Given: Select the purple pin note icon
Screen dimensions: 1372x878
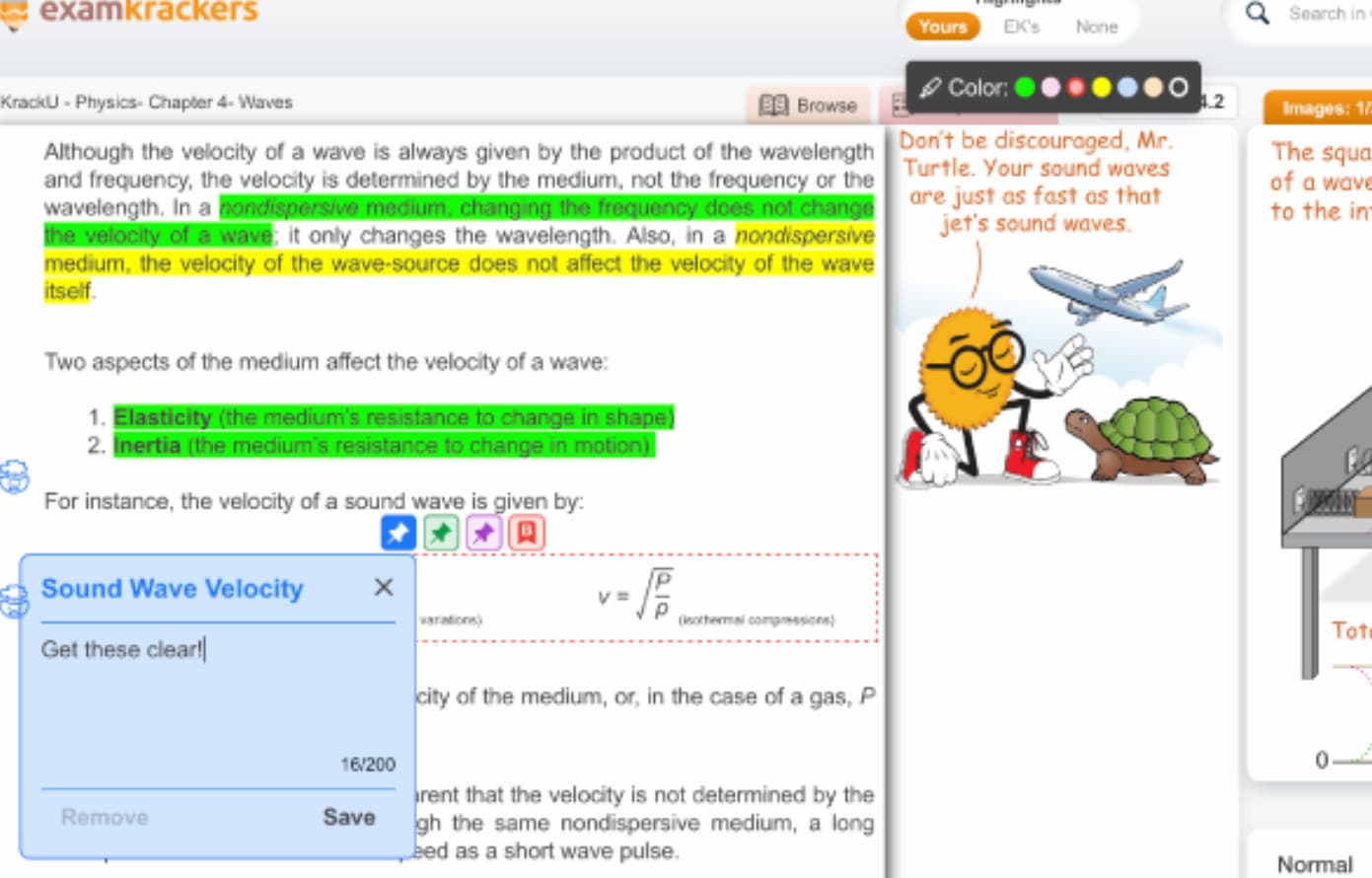Looking at the screenshot, I should coord(483,533).
